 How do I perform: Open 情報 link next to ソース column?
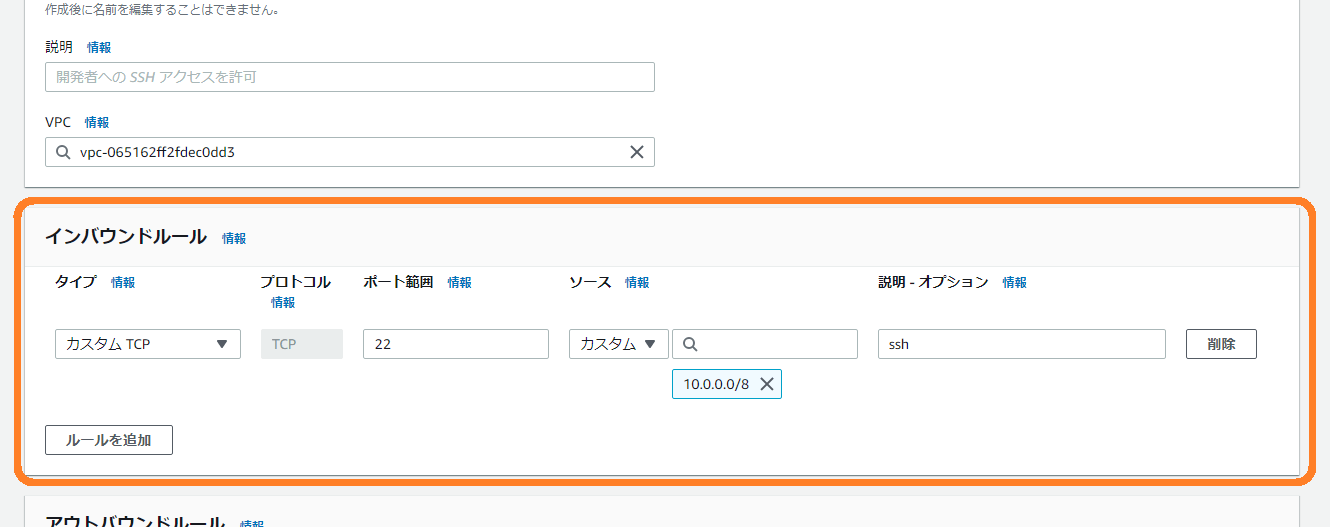(x=637, y=282)
